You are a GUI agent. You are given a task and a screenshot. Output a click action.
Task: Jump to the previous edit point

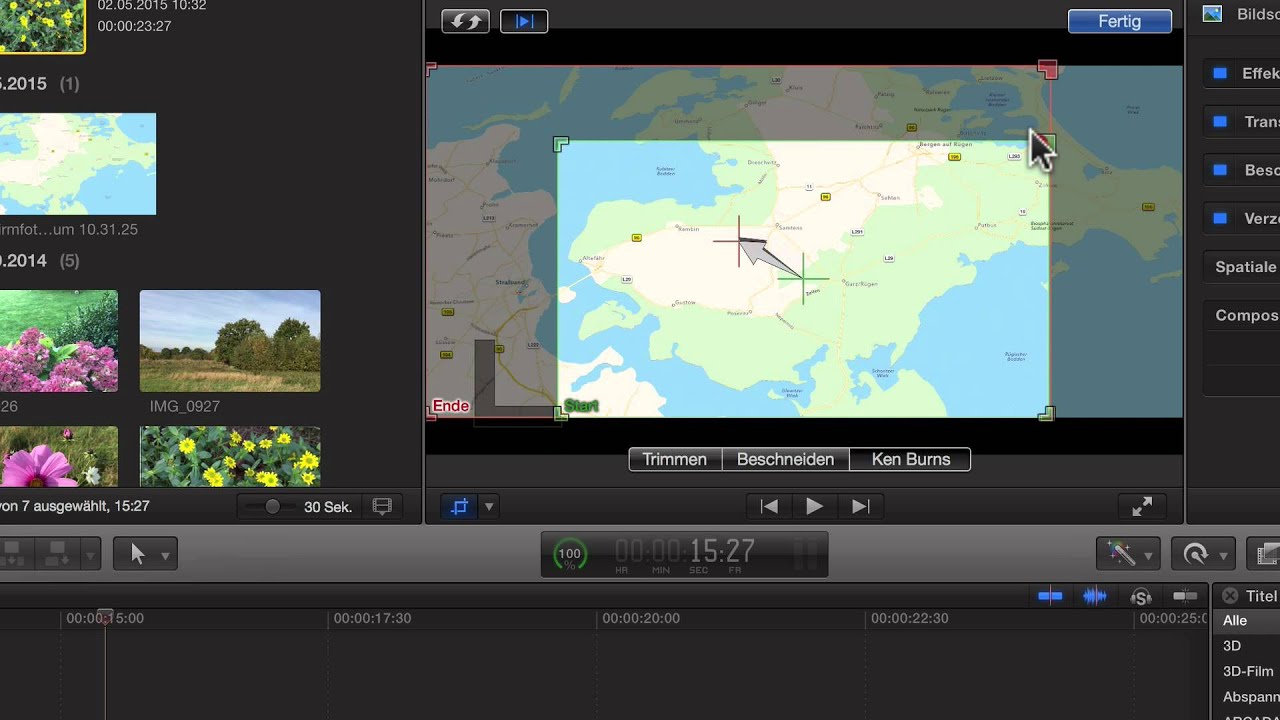(x=769, y=507)
